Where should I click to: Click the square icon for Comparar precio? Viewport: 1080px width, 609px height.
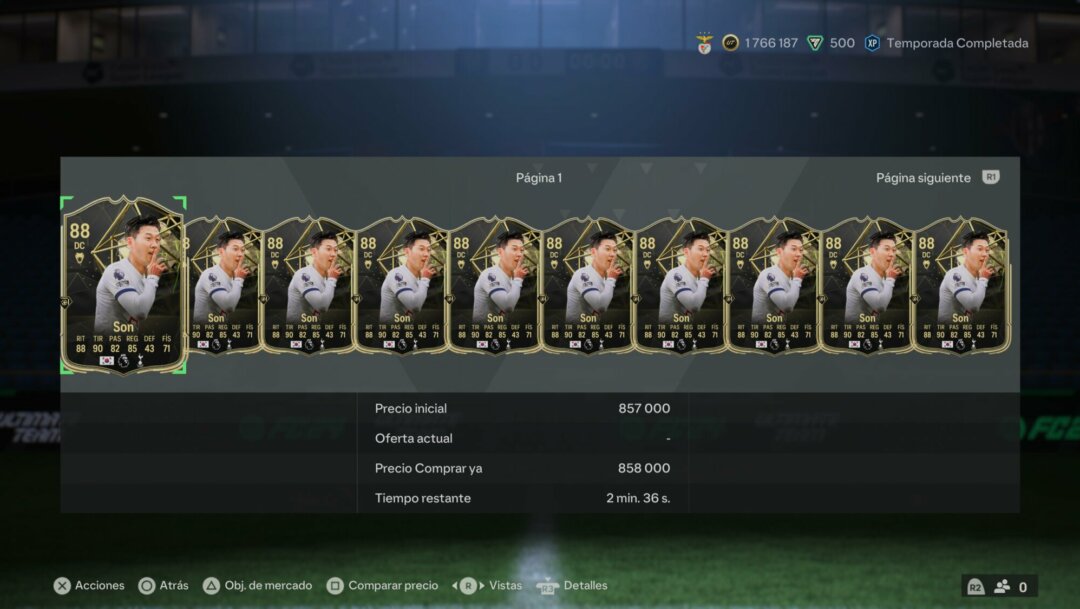pyautogui.click(x=335, y=586)
